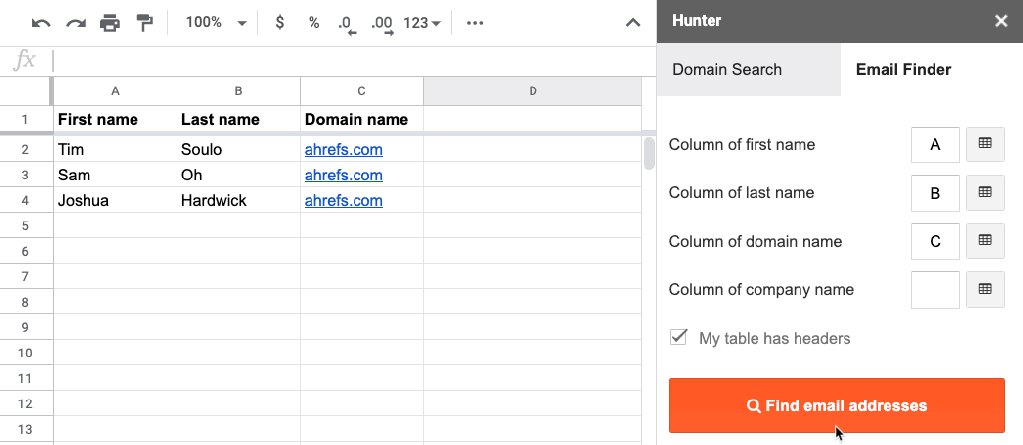Select the Email Finder tab

pos(903,70)
